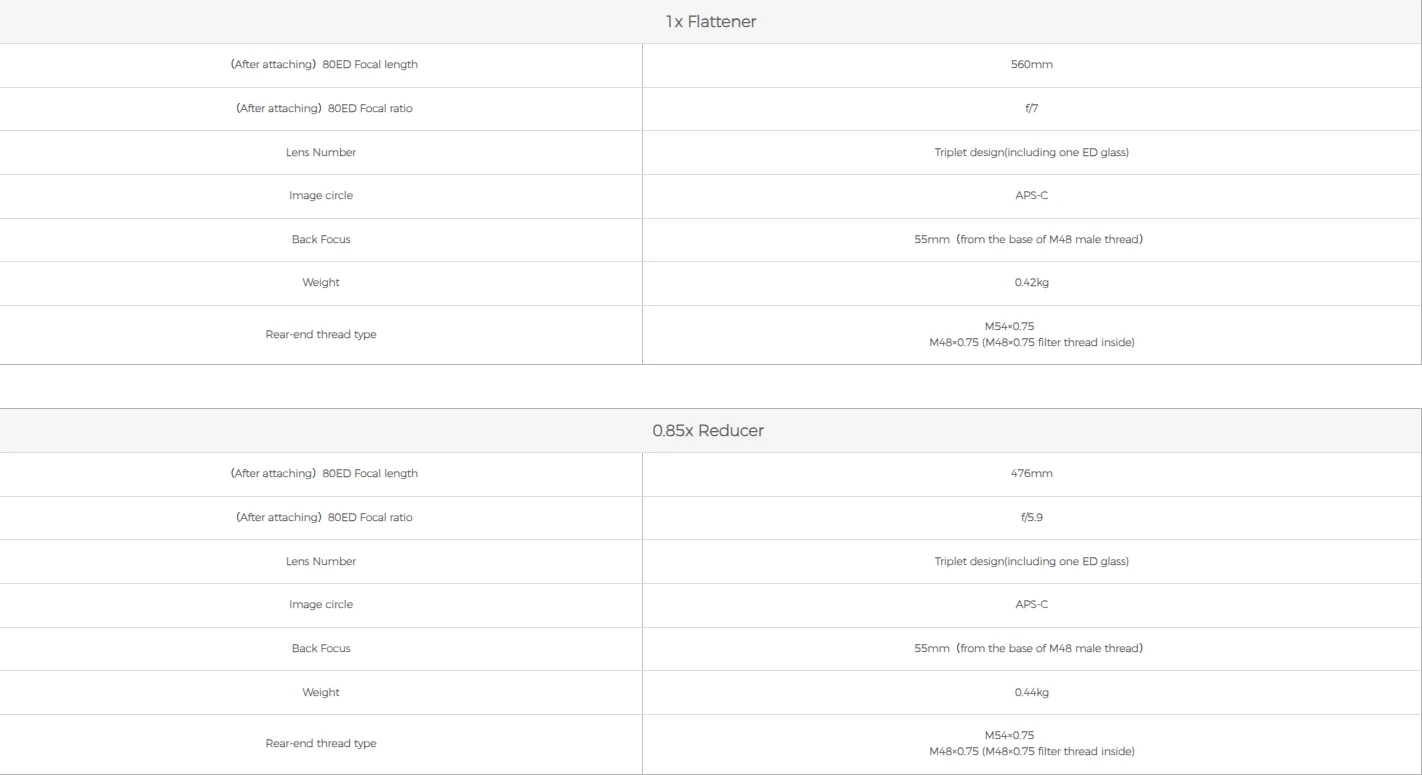The image size is (1422, 775).
Task: Click M48×0.75 filter thread text in Flattener table
Action: coord(1031,343)
